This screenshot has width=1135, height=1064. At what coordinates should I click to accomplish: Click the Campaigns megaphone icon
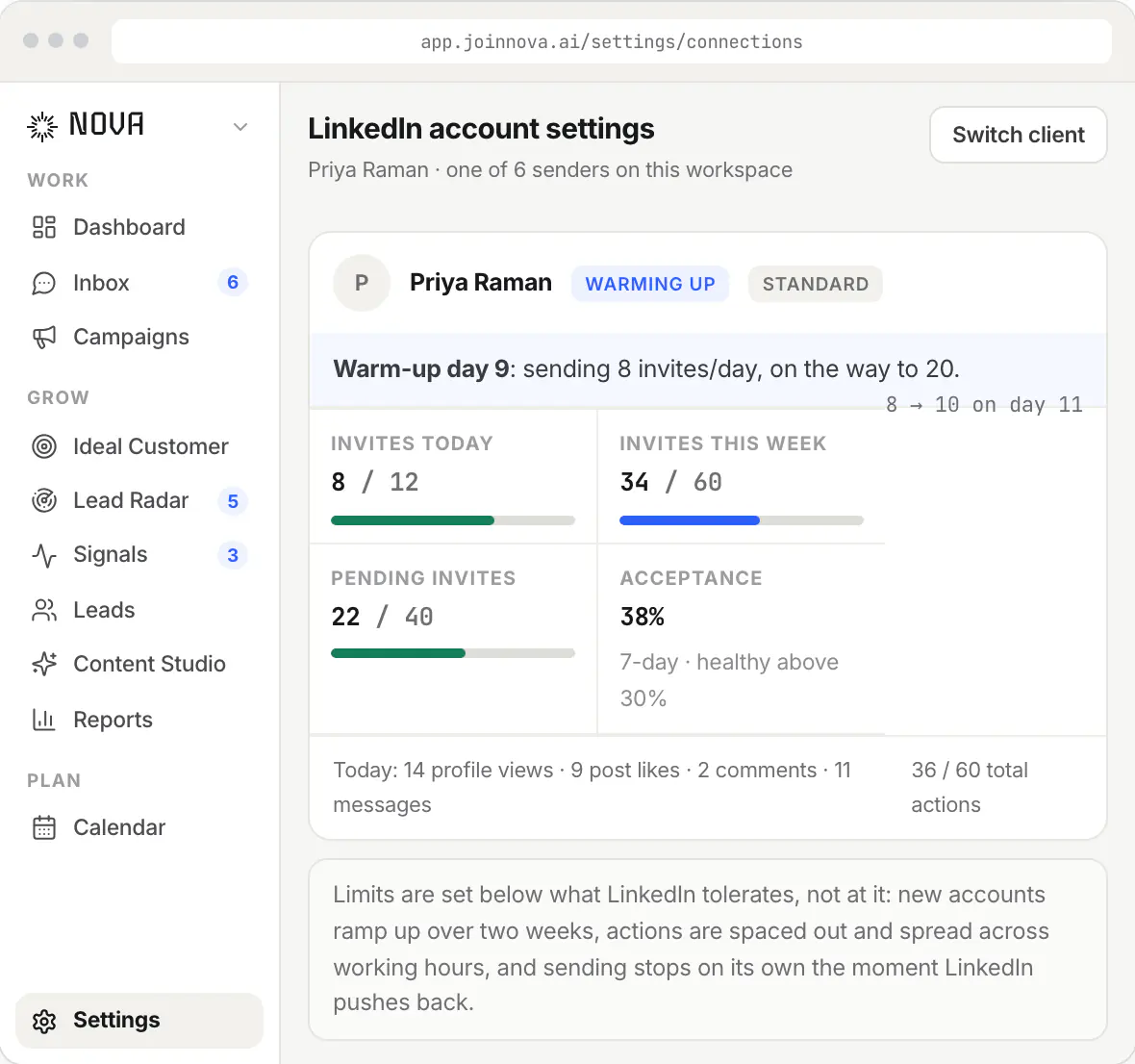(44, 338)
